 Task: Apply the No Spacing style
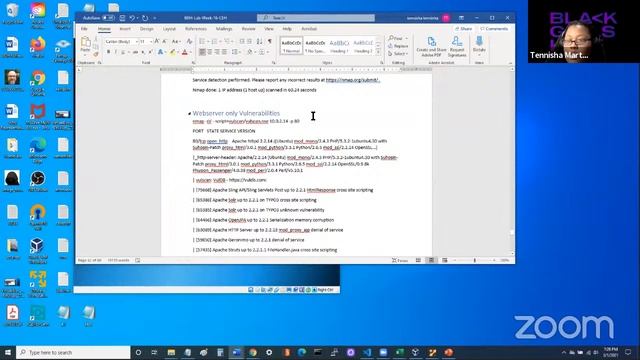315,46
